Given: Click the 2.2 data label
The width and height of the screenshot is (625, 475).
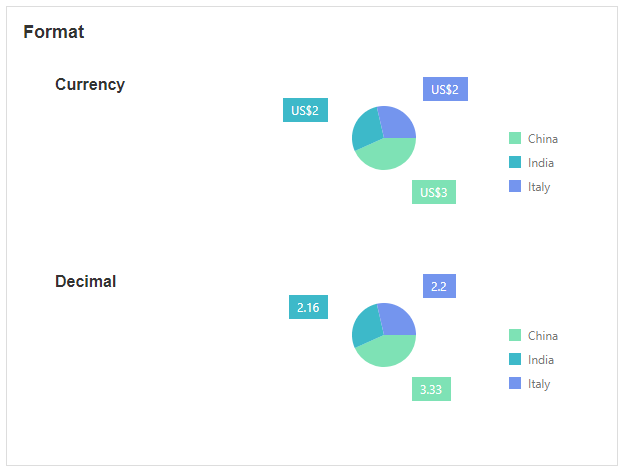Looking at the screenshot, I should point(439,286).
